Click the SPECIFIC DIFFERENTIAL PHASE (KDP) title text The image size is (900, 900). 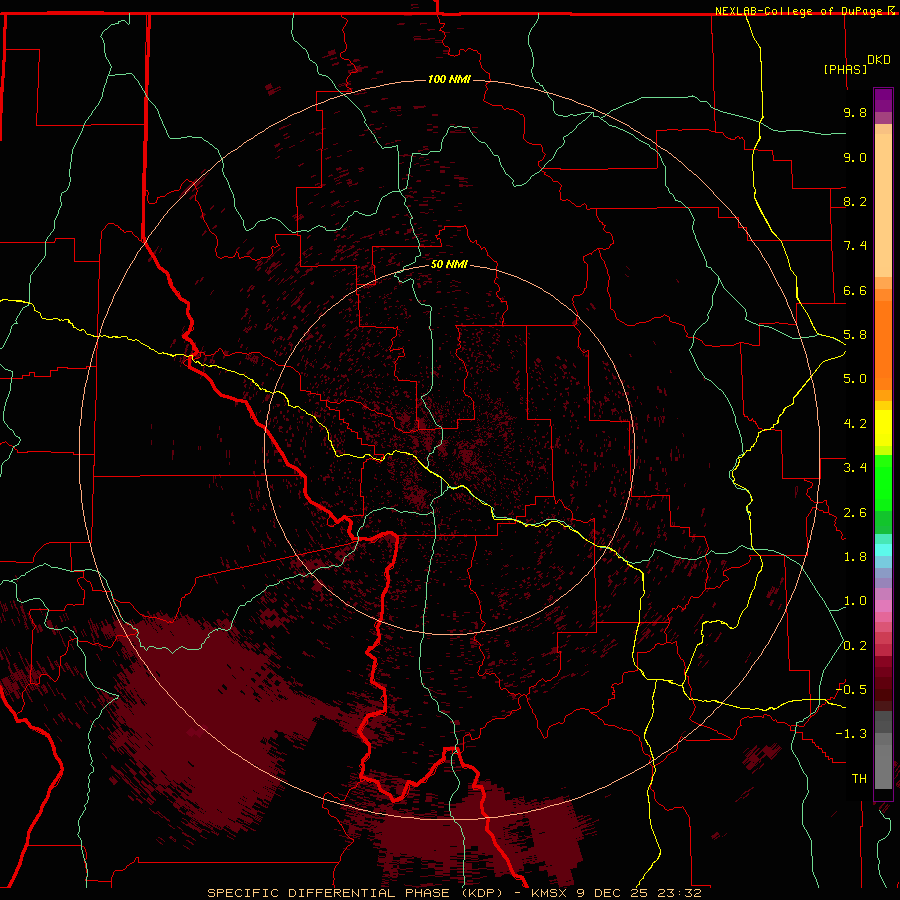click(x=354, y=893)
